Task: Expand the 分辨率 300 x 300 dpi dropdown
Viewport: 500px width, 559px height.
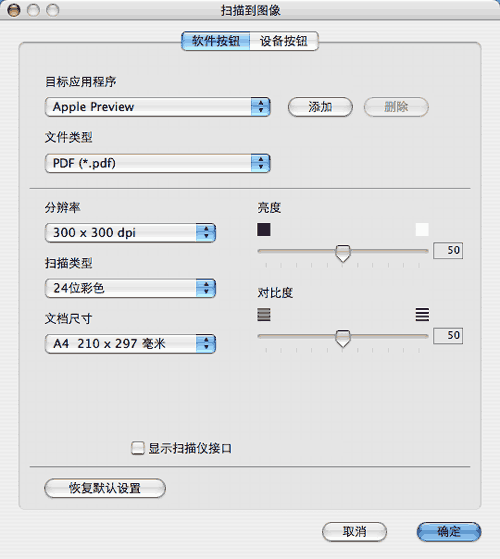Action: (130, 233)
